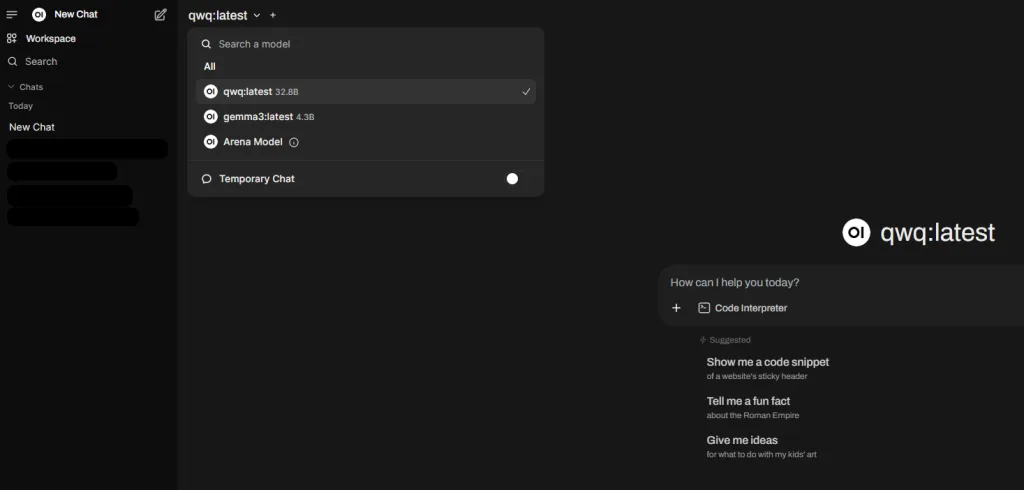1024x490 pixels.
Task: Collapse the sidebar with the hamburger icon
Action: (x=12, y=14)
